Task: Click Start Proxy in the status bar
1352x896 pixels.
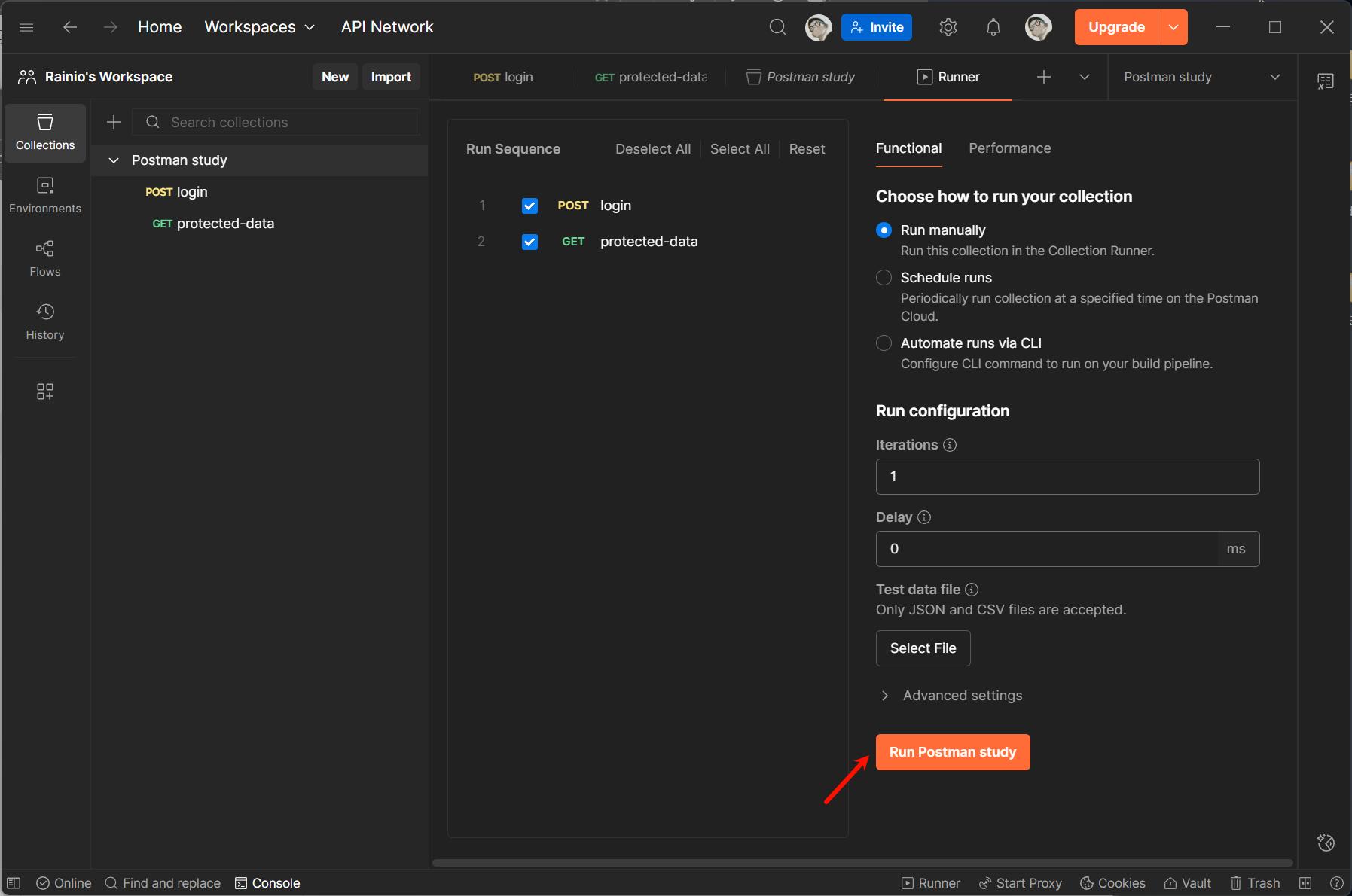Action: pos(1020,883)
